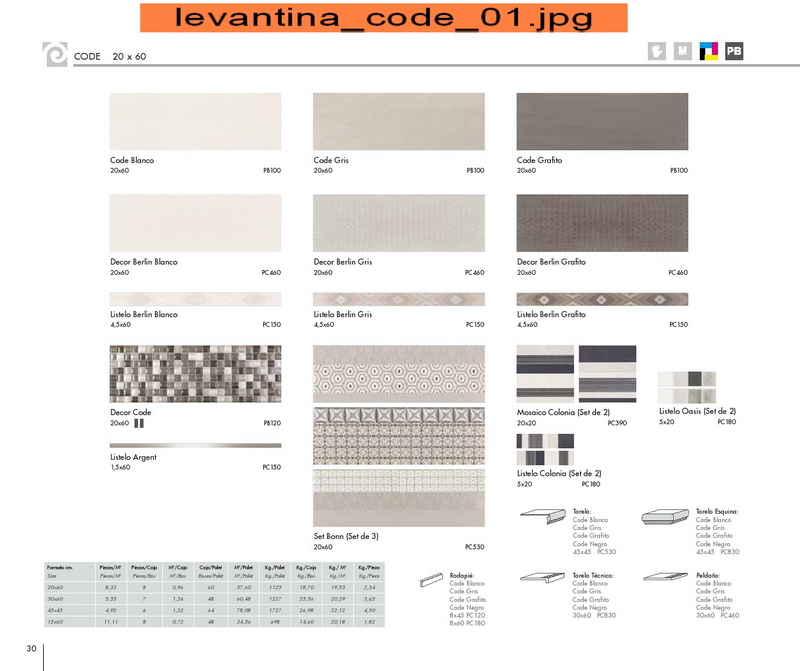
Task: Click the Torelo trim piece drawing
Action: tap(543, 516)
